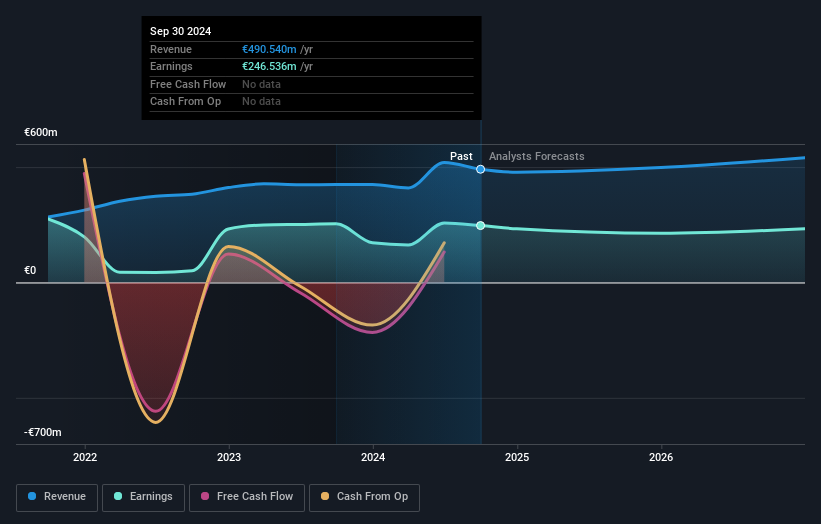
Task: Click the Cash From Op row label in tooltip
Action: coord(185,102)
